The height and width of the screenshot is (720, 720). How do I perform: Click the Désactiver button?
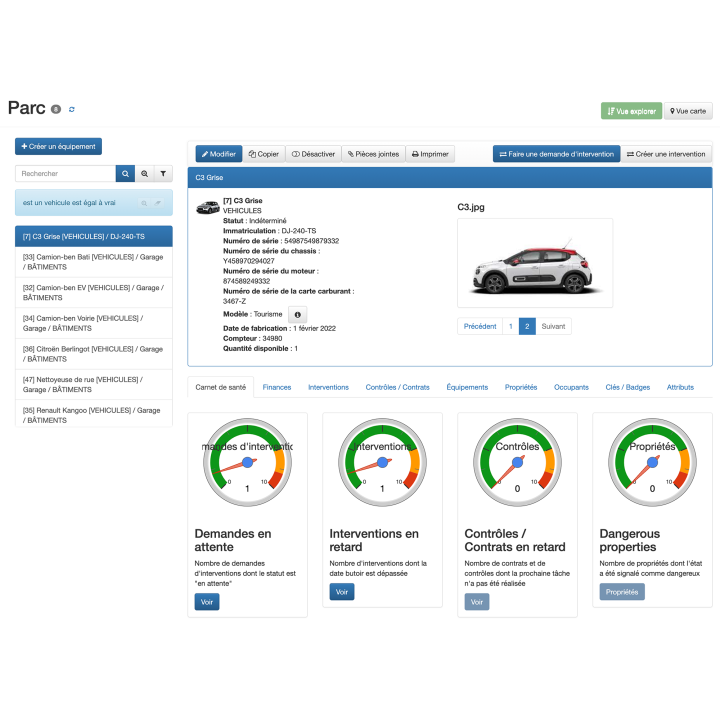point(313,154)
